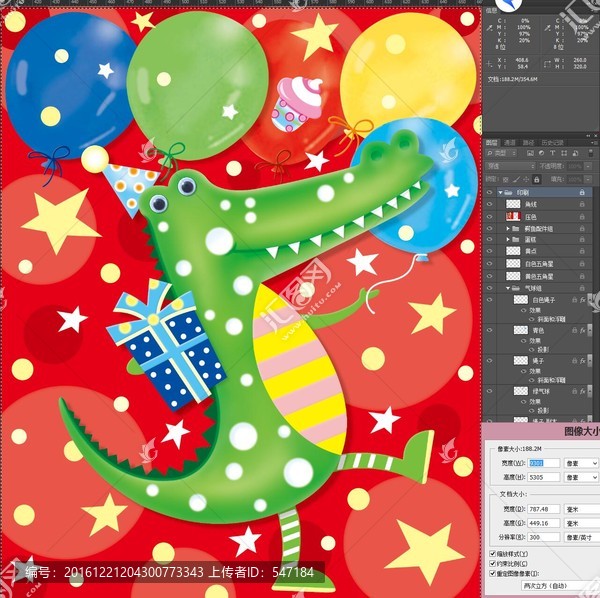Switch to 路径 paths tab
The height and width of the screenshot is (598, 600).
[528, 143]
